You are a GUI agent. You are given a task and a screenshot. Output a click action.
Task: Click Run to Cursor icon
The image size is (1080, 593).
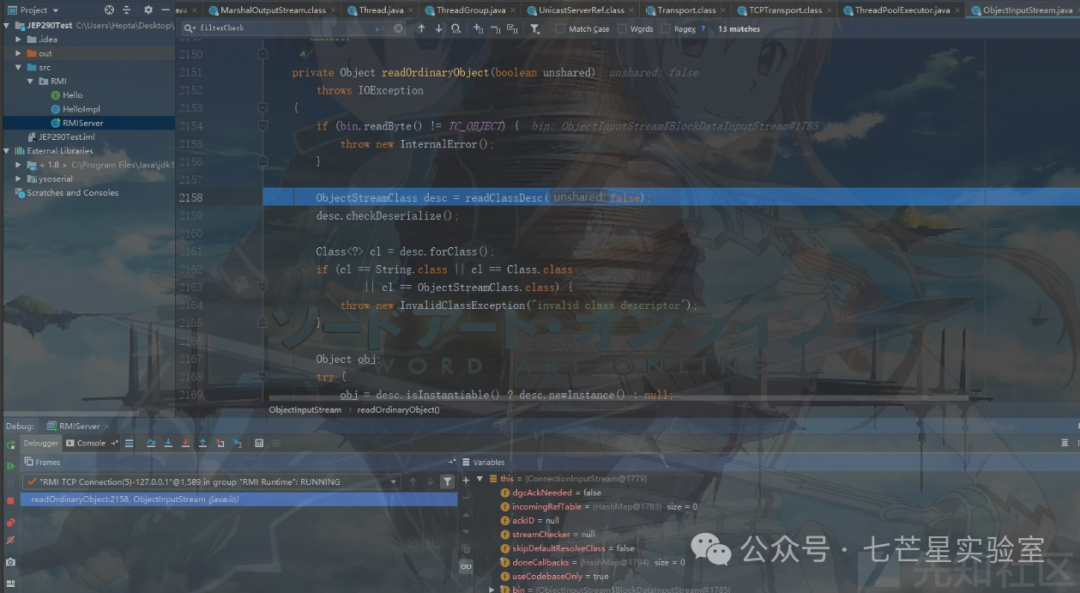click(238, 443)
